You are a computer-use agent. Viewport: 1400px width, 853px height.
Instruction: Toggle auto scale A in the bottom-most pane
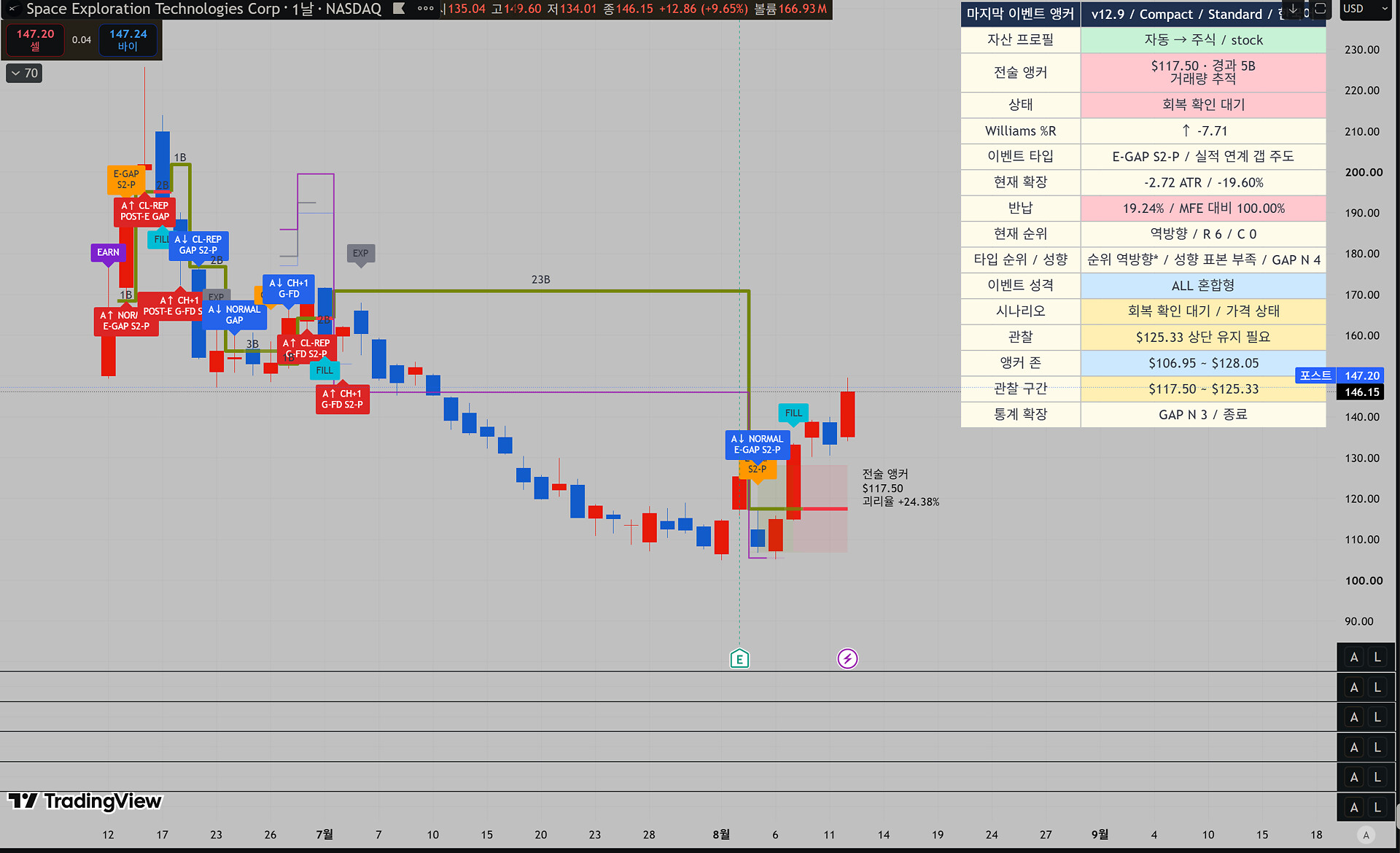(1354, 807)
